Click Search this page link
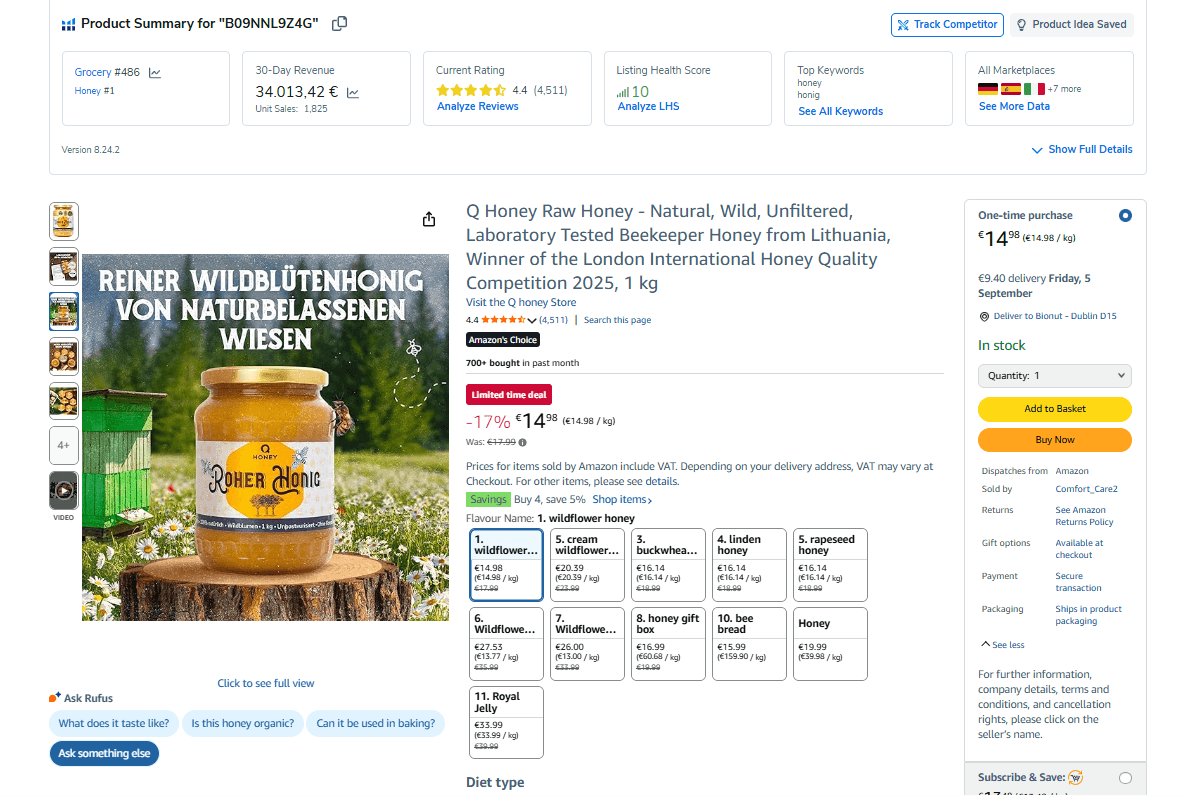Viewport: 1187px width, 796px height. click(617, 320)
